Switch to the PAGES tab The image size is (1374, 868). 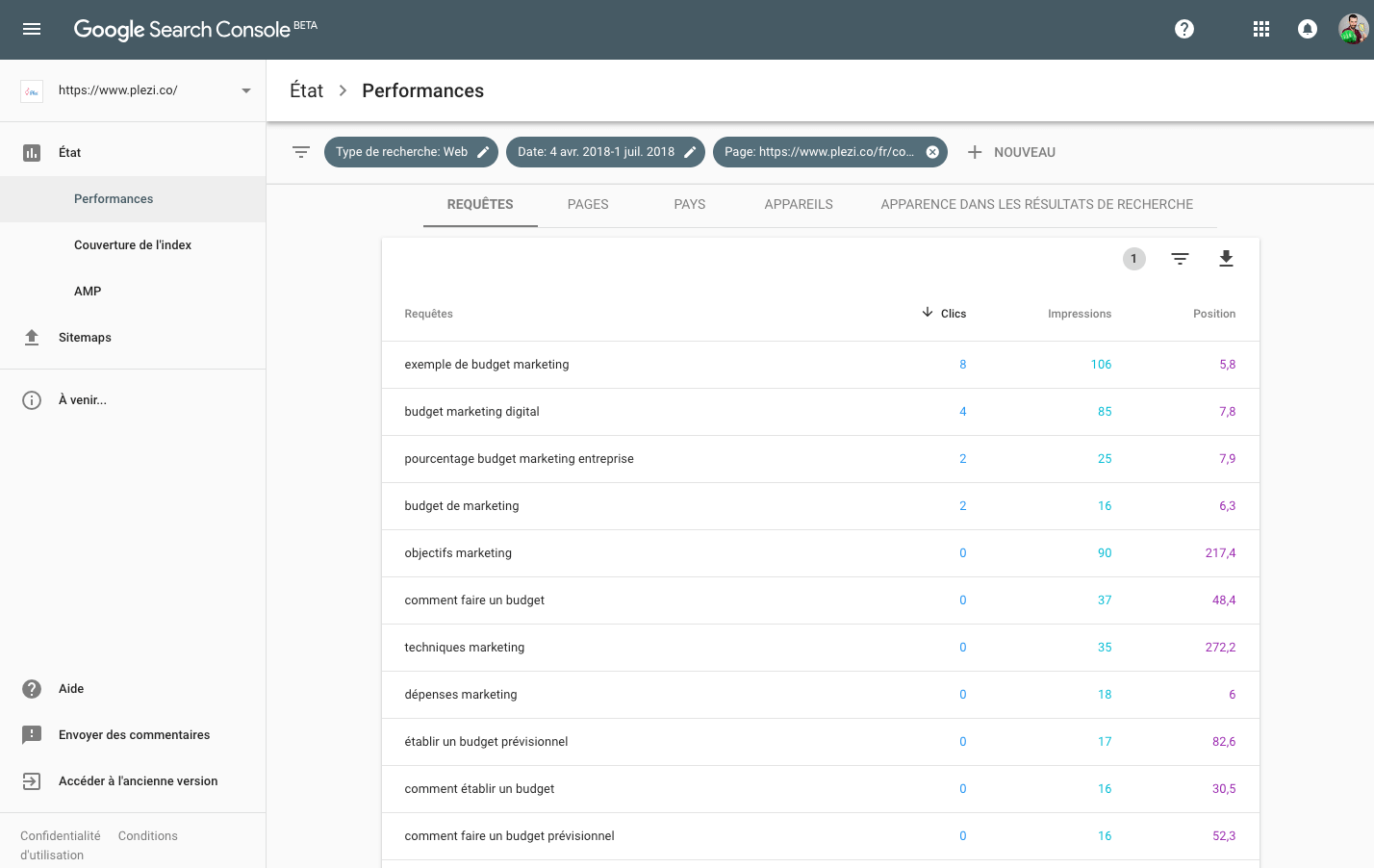click(x=588, y=204)
